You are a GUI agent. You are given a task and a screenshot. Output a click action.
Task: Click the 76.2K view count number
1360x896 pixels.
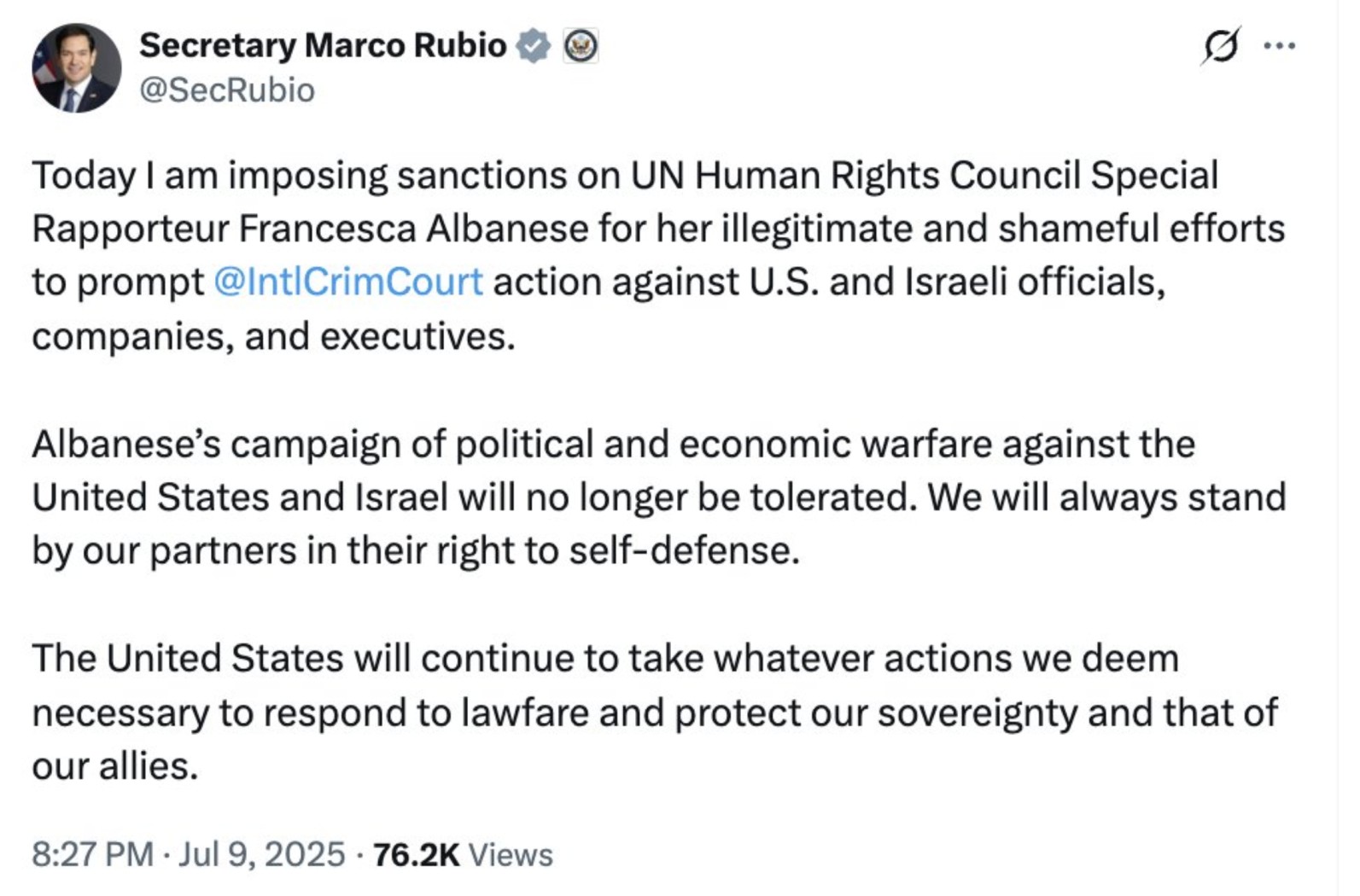click(417, 854)
